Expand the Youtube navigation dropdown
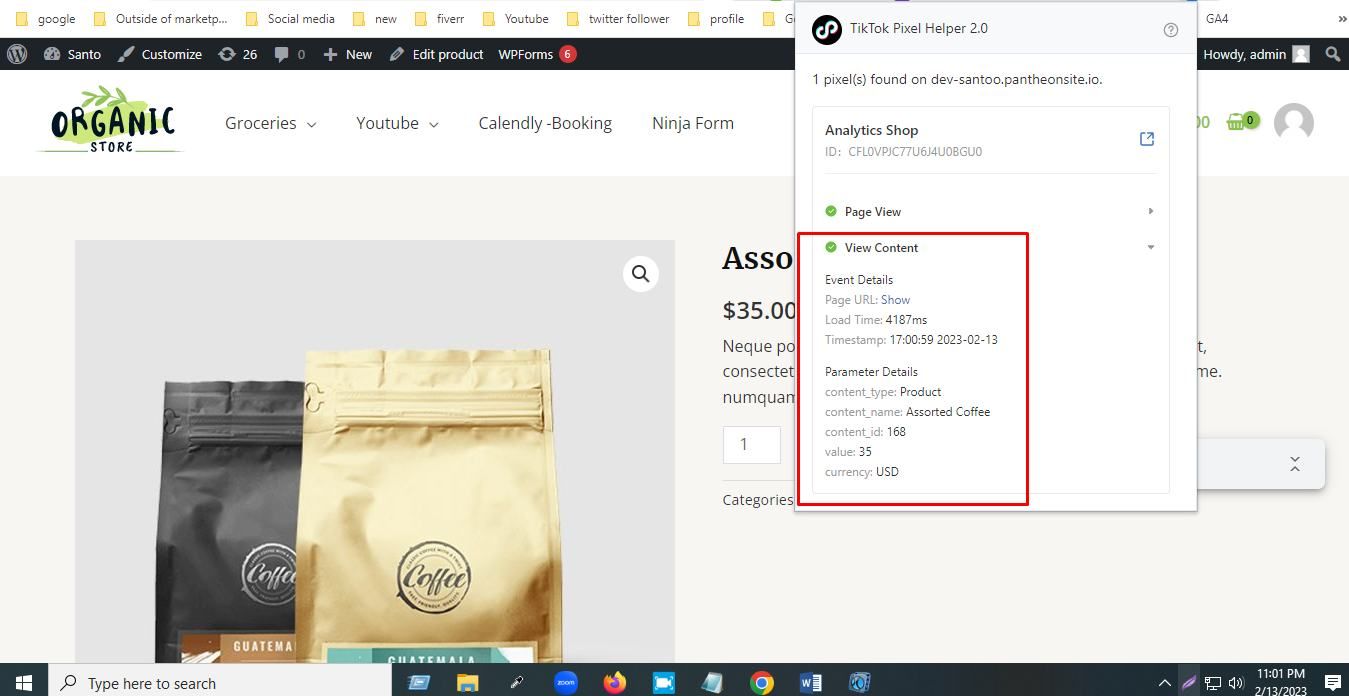 click(397, 123)
